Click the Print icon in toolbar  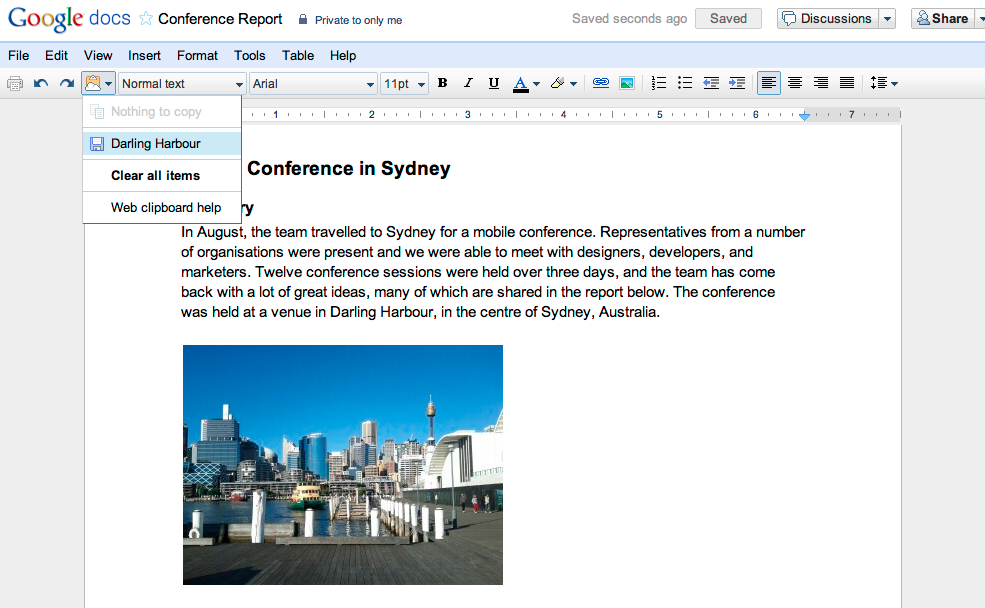click(15, 84)
